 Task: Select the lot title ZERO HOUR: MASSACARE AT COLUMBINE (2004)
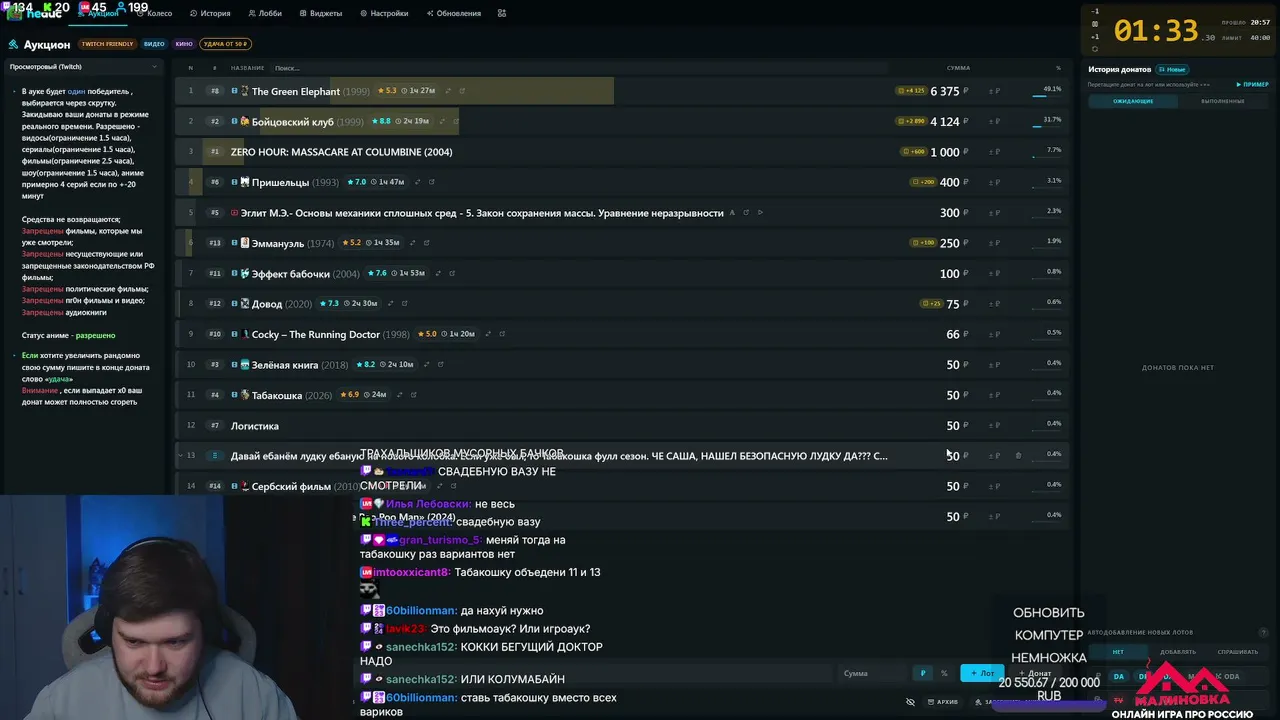tap(341, 152)
